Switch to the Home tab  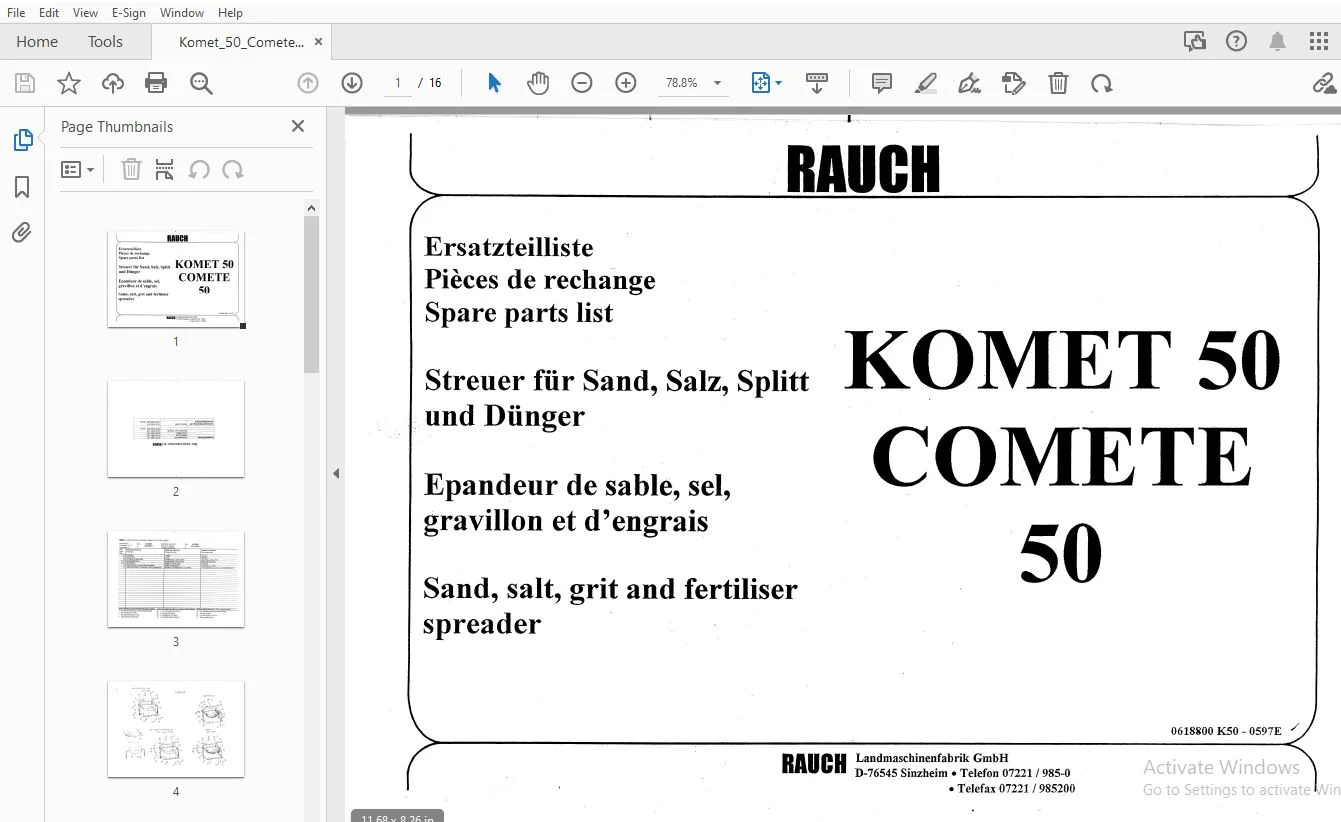pyautogui.click(x=37, y=42)
